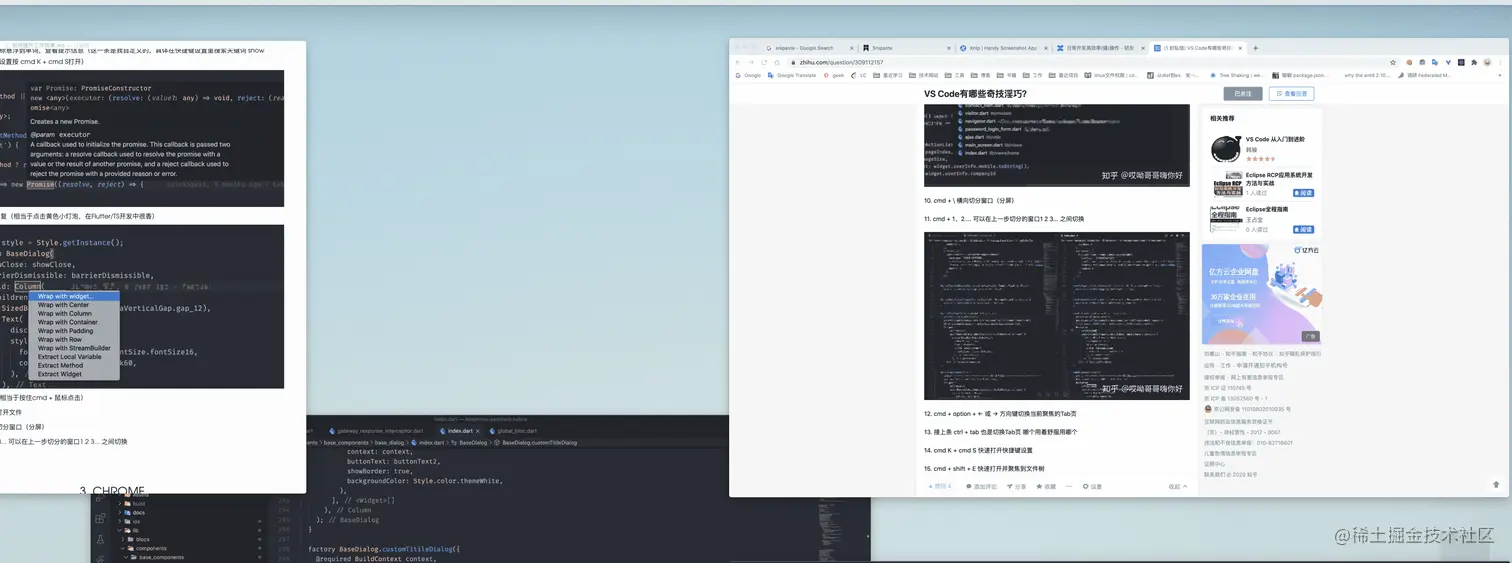This screenshot has height=563, width=1512.
Task: Choose Wrap with Center menu entry
Action: [x=74, y=305]
